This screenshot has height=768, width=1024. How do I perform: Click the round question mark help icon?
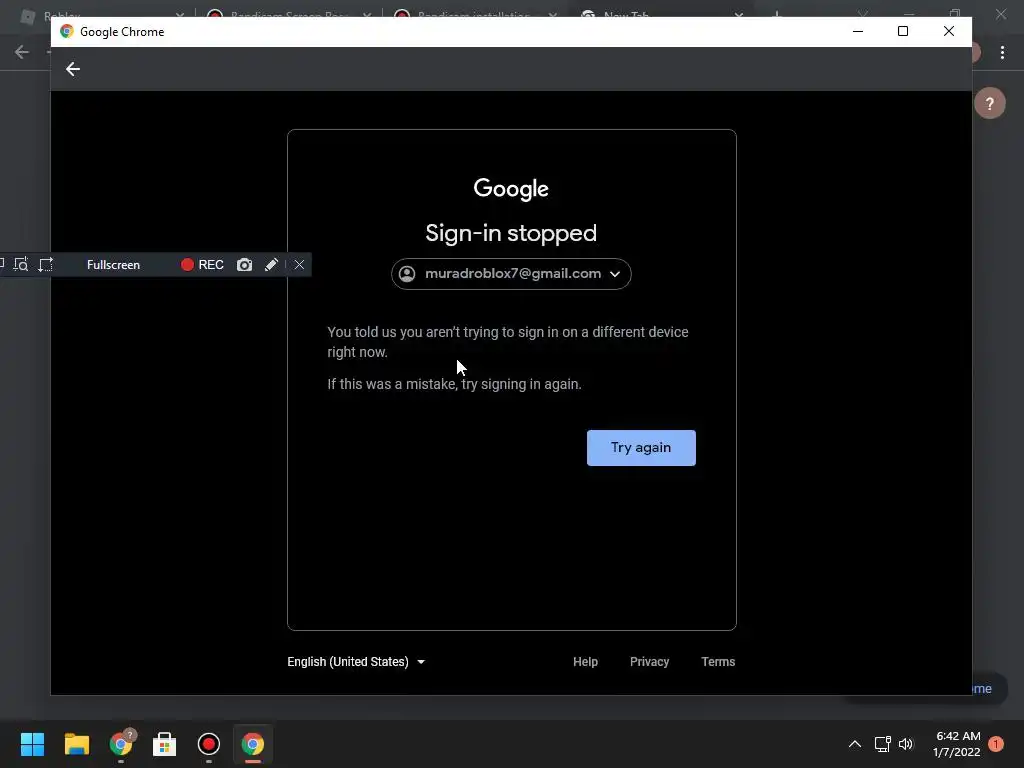(x=989, y=103)
